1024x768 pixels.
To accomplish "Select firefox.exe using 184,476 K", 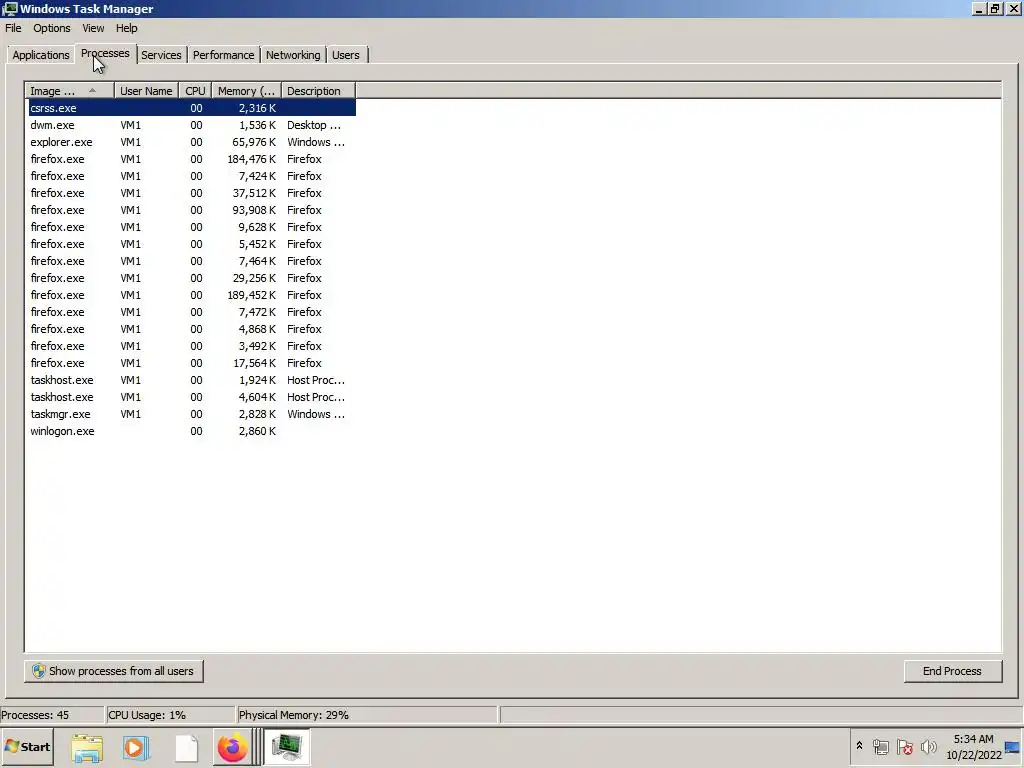I will [190, 159].
